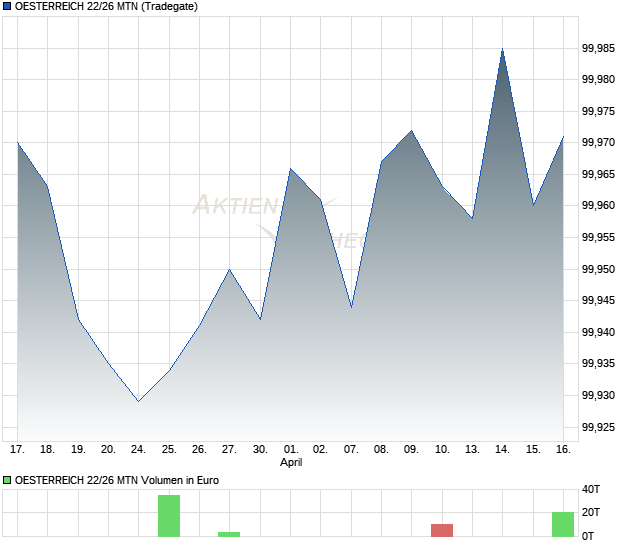Click the chart line peak at 01. April

(291, 169)
